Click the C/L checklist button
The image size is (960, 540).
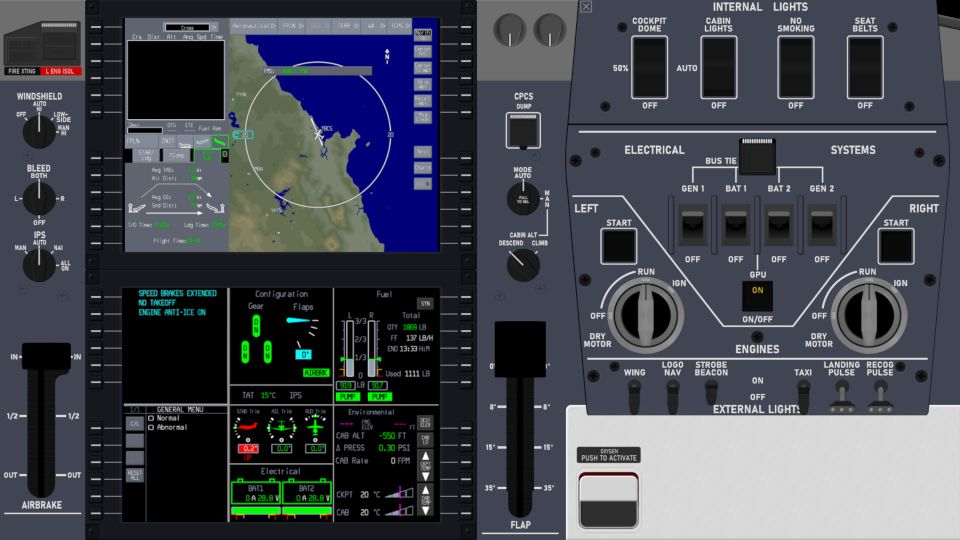click(135, 424)
